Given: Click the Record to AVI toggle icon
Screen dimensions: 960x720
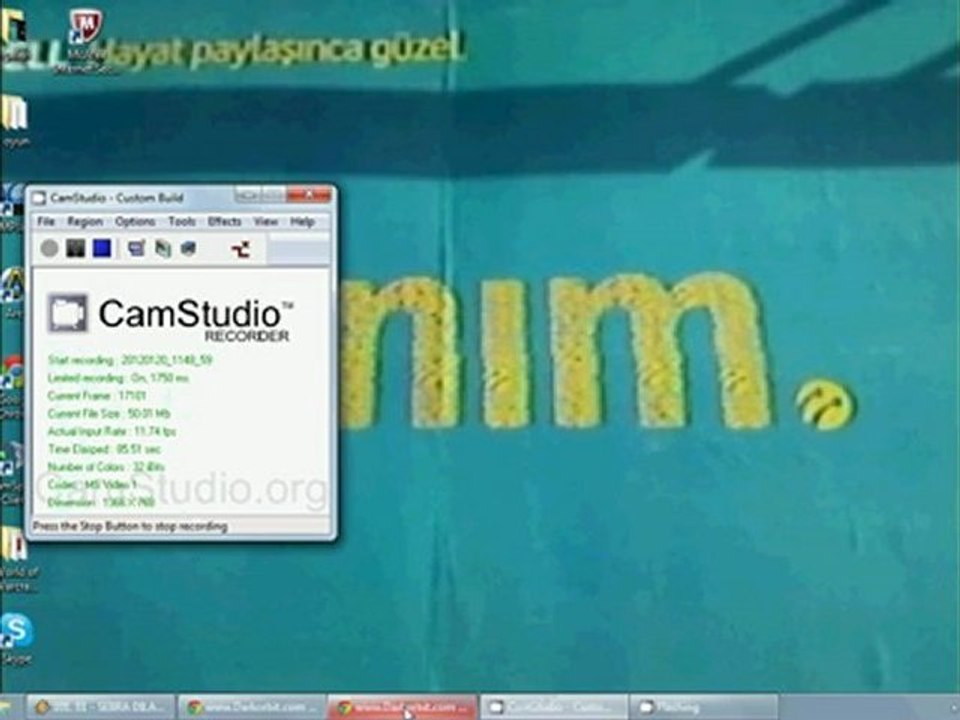Looking at the screenshot, I should tap(162, 248).
